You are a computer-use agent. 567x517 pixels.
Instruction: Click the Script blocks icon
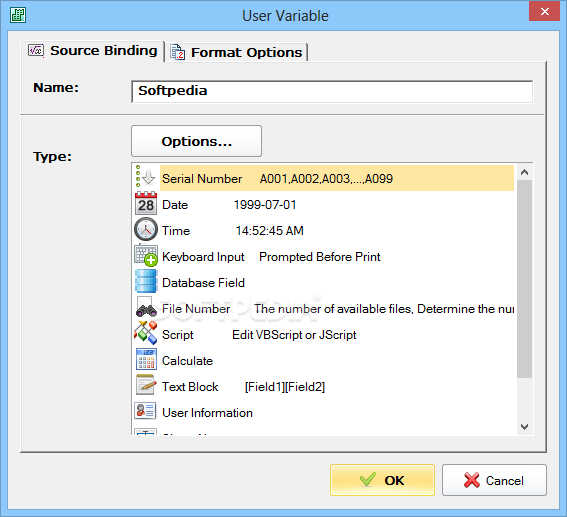point(146,333)
